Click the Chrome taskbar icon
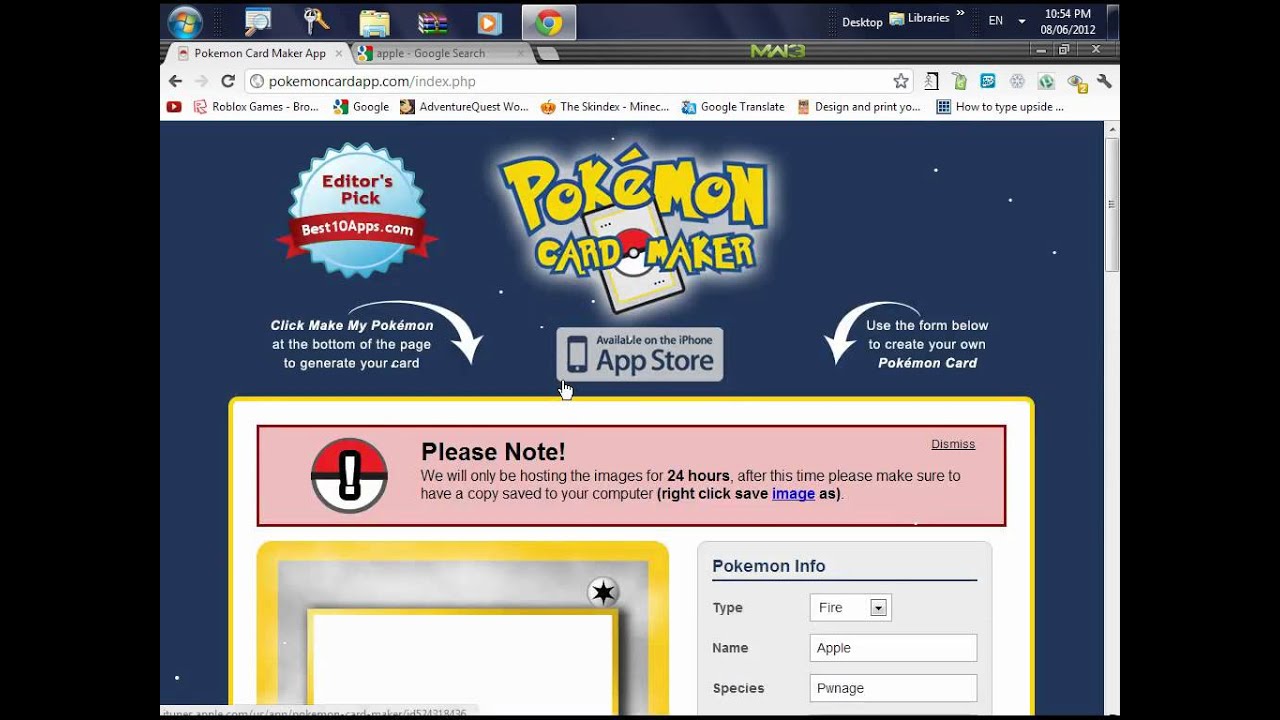This screenshot has width=1280, height=720. (x=548, y=22)
